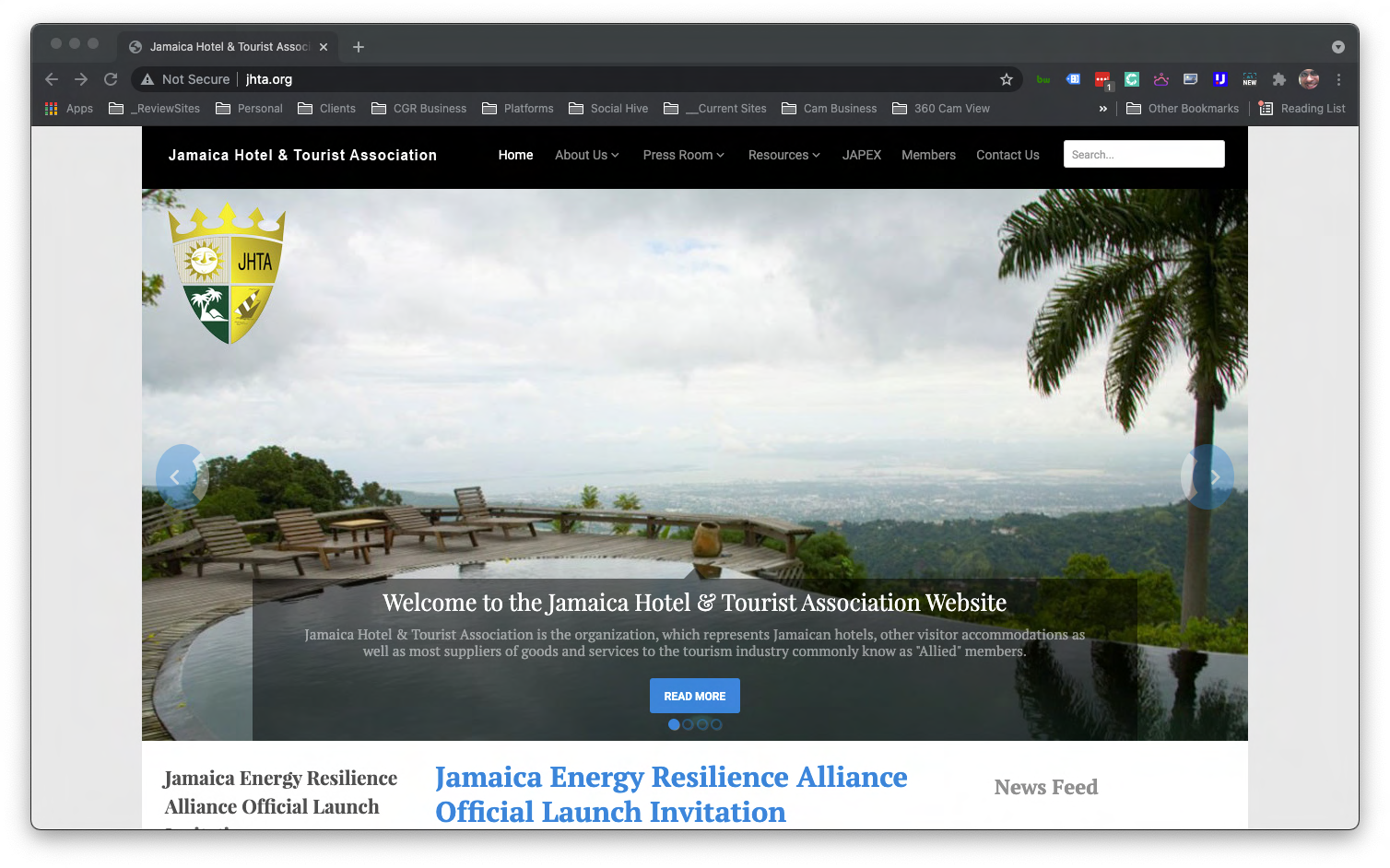Open the Platforms bookmarks folder
The height and width of the screenshot is (868, 1390).
tap(517, 109)
